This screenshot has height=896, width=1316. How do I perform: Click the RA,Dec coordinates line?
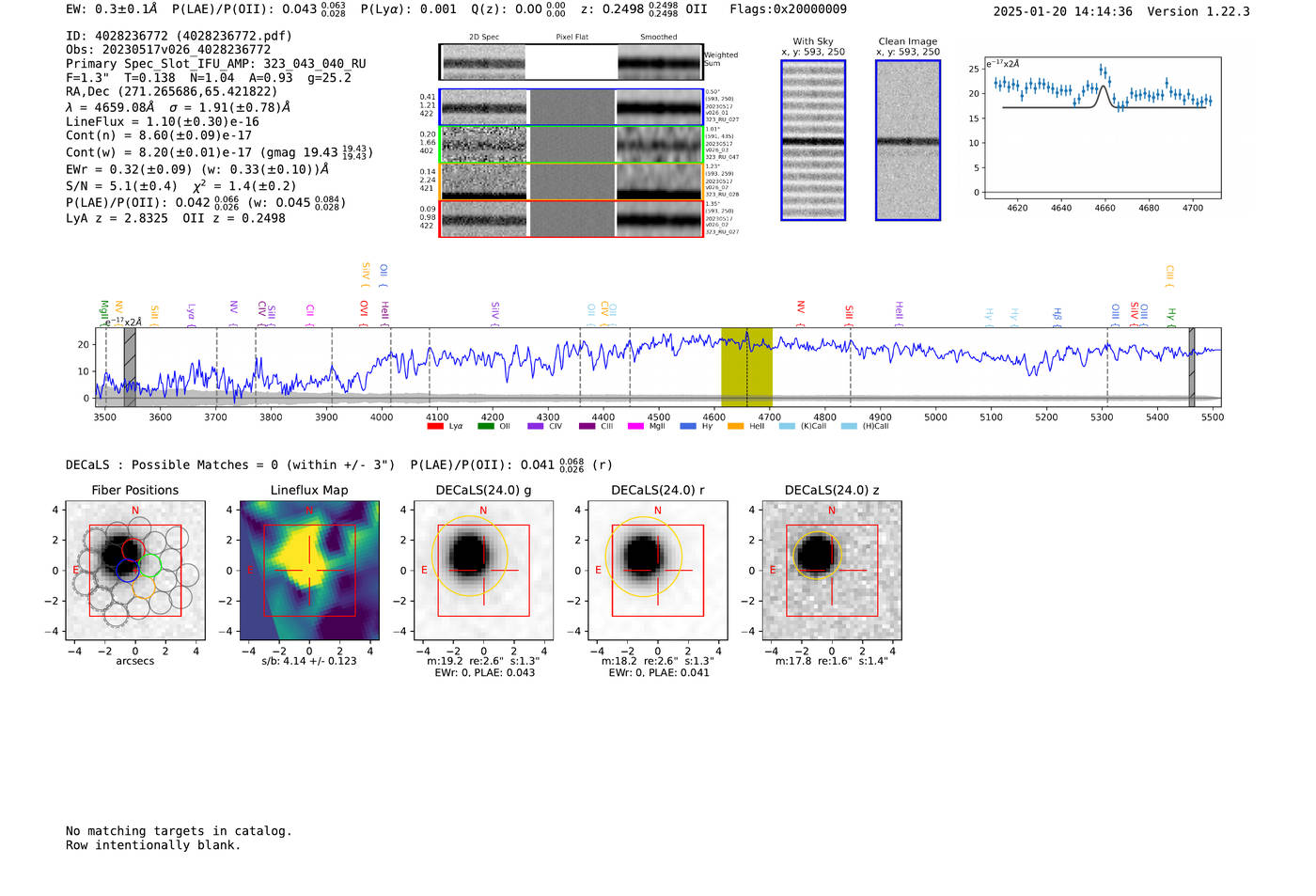point(171,91)
